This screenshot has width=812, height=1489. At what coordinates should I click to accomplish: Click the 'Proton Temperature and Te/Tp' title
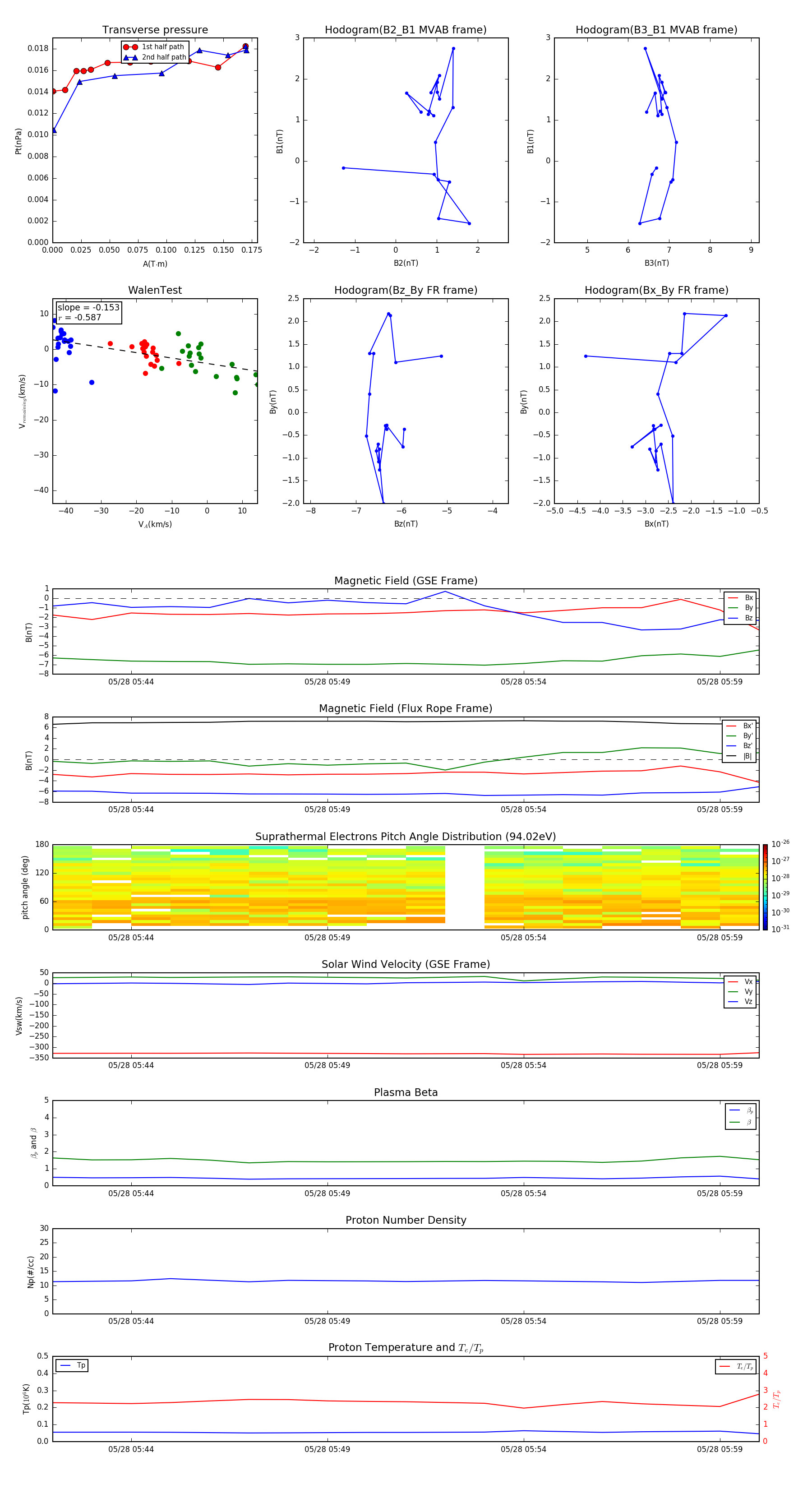[406, 1347]
